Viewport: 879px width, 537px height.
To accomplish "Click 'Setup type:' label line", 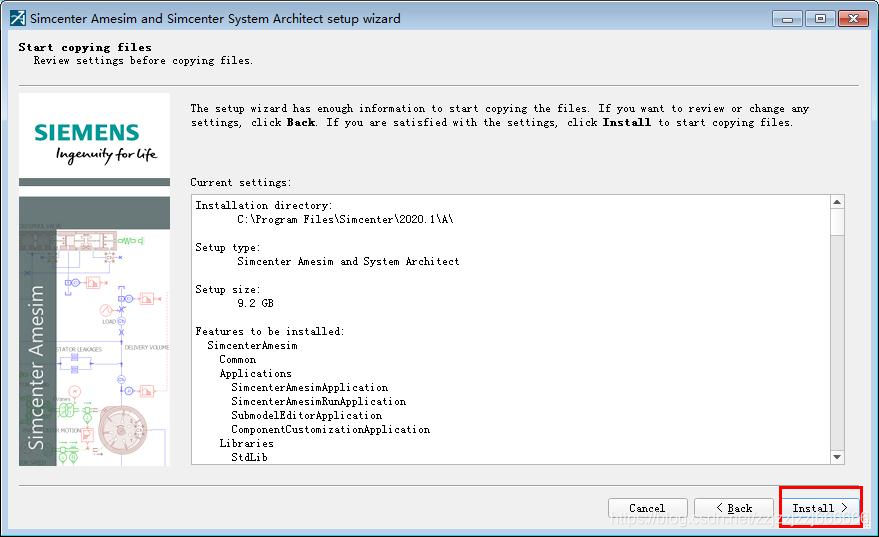I will (x=228, y=247).
